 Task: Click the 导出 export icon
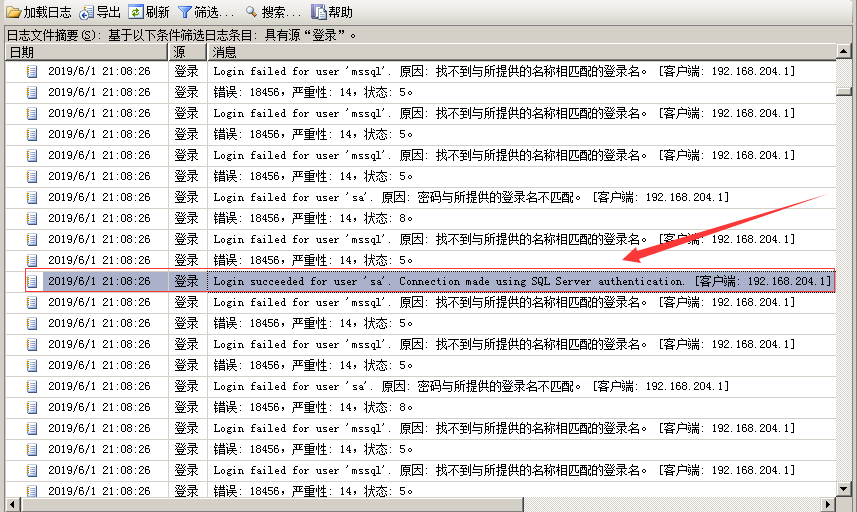tap(87, 13)
